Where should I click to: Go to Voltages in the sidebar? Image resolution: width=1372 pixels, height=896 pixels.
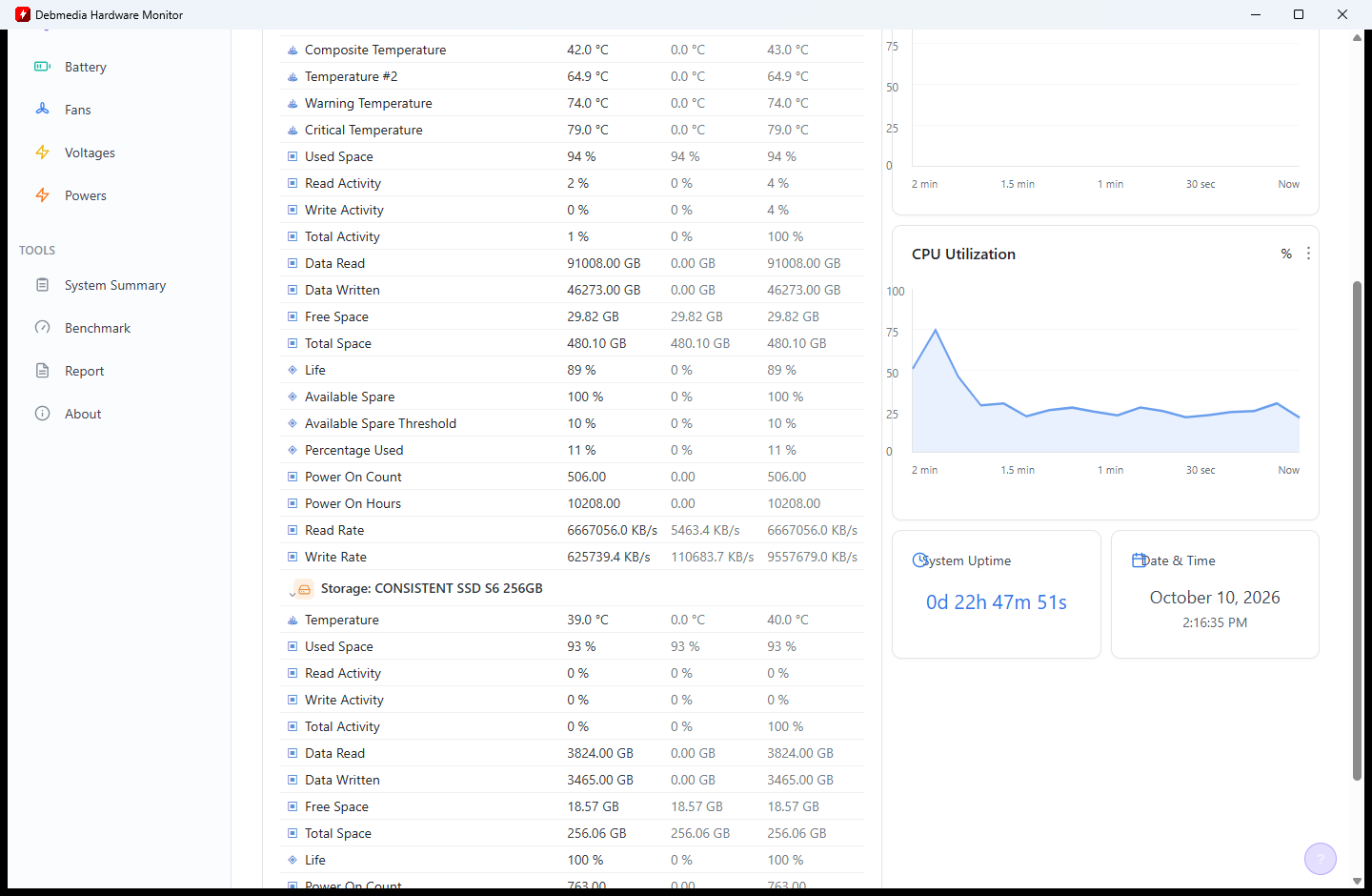point(90,153)
